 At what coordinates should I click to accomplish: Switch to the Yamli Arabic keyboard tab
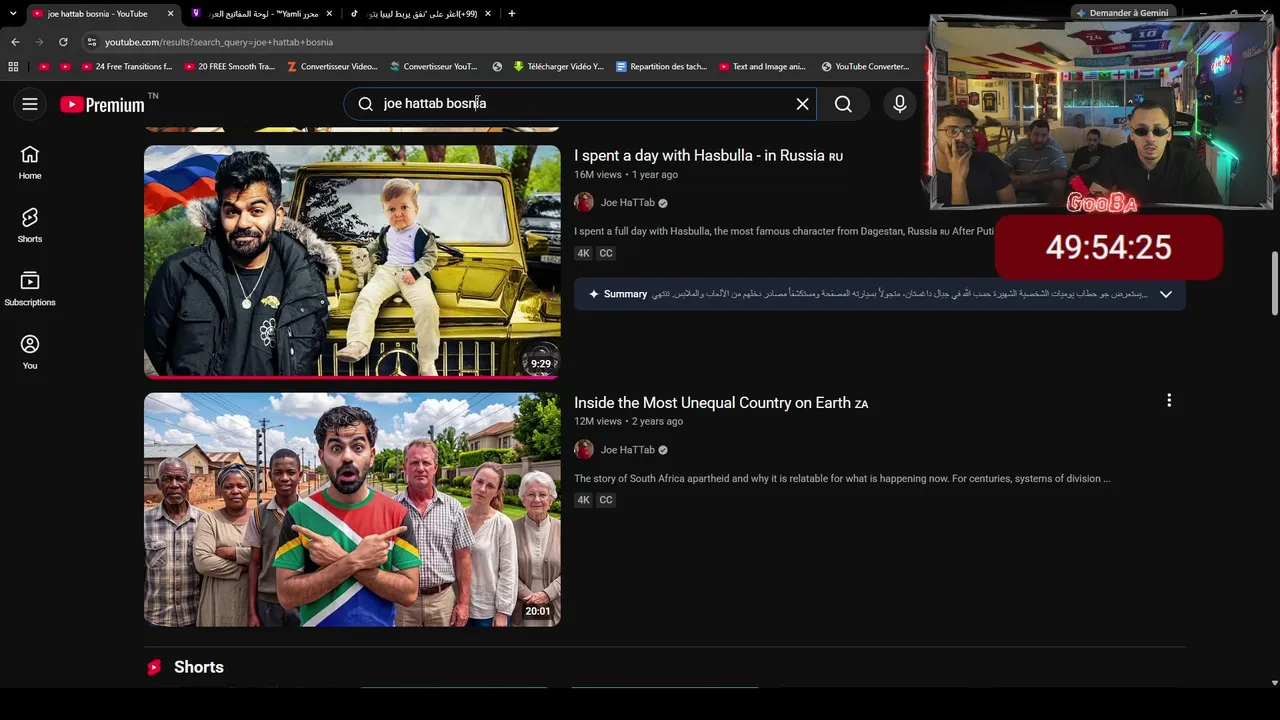coord(262,14)
